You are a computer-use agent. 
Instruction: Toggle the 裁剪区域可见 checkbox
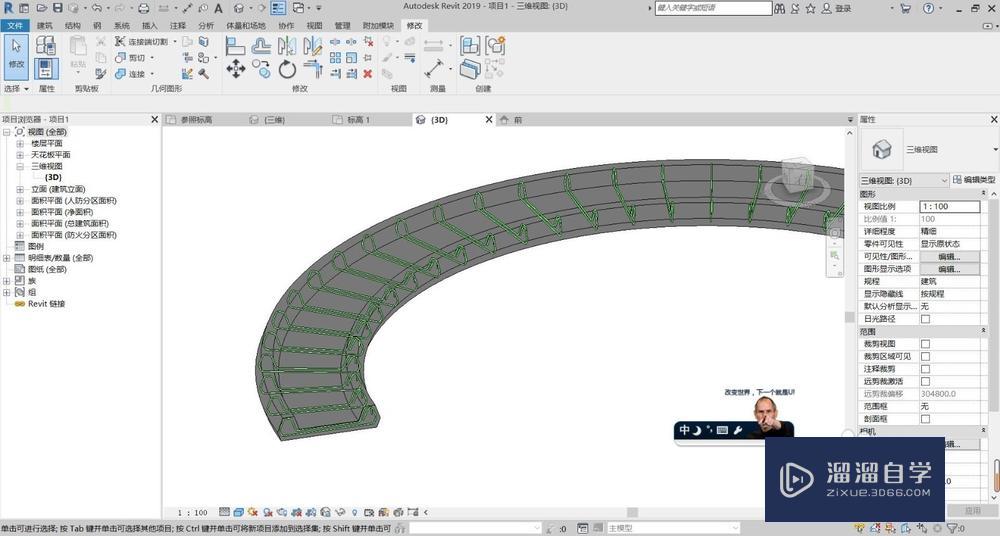coord(925,356)
